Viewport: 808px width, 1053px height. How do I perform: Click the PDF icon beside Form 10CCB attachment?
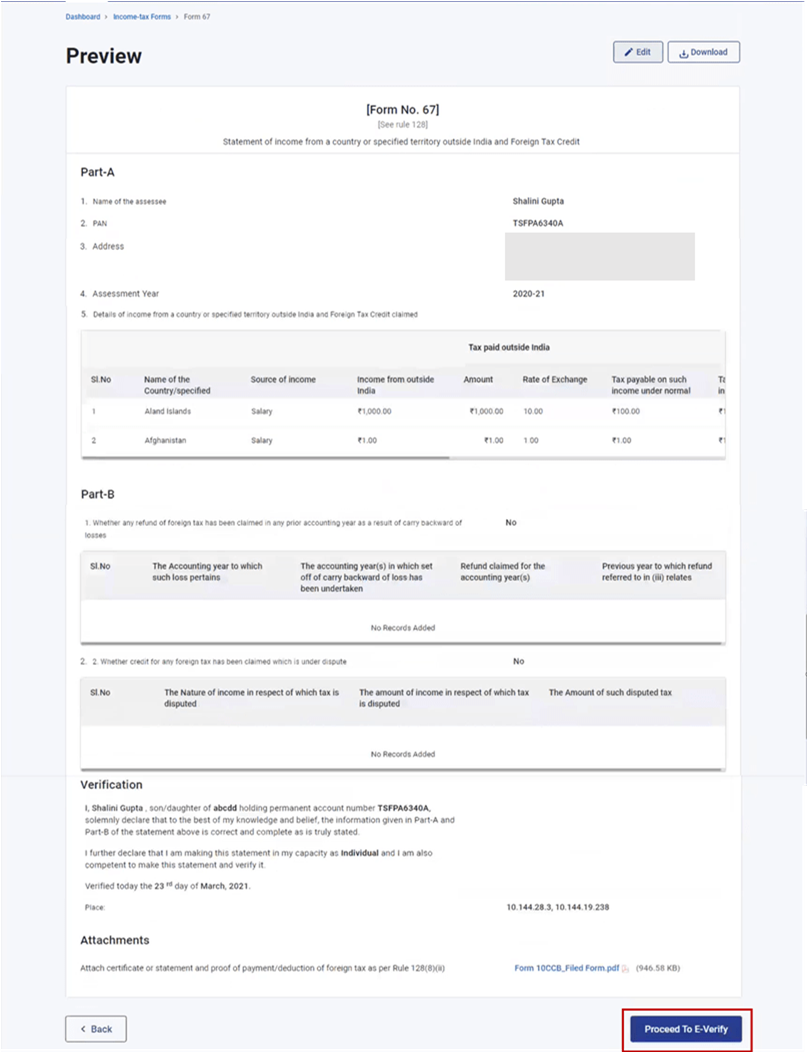(624, 967)
